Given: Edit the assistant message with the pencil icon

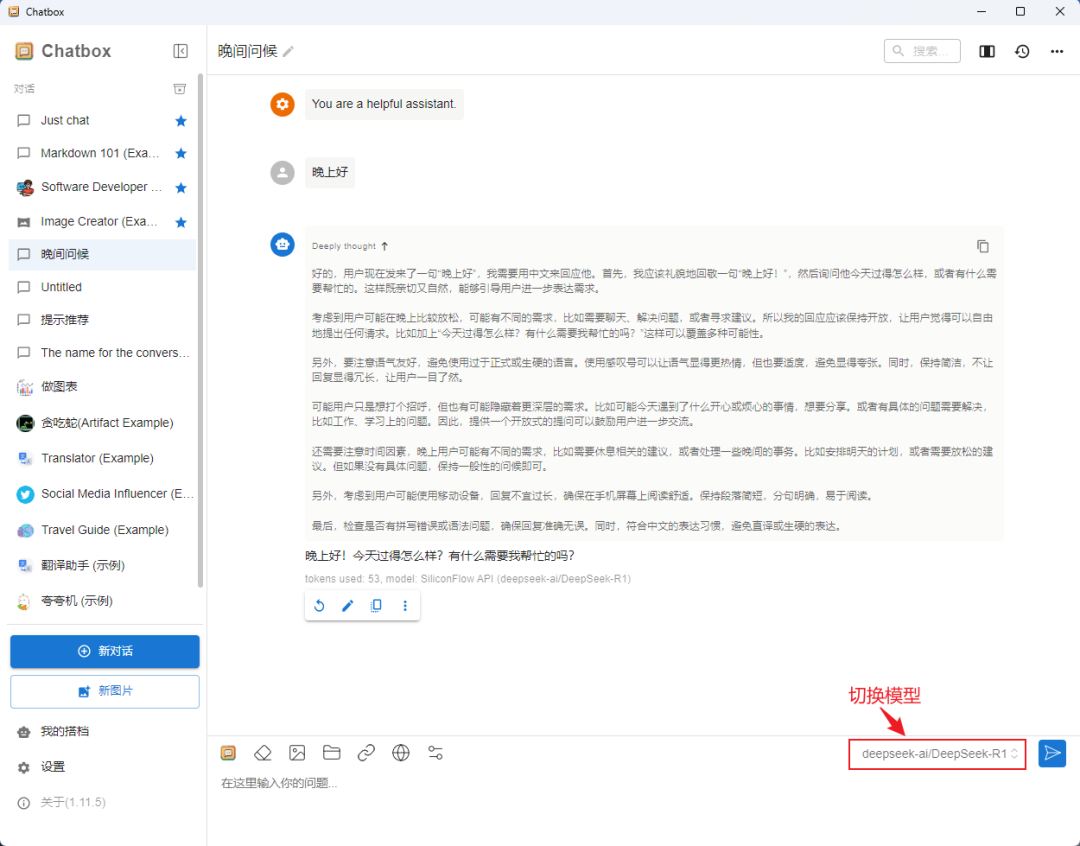Looking at the screenshot, I should coord(348,606).
